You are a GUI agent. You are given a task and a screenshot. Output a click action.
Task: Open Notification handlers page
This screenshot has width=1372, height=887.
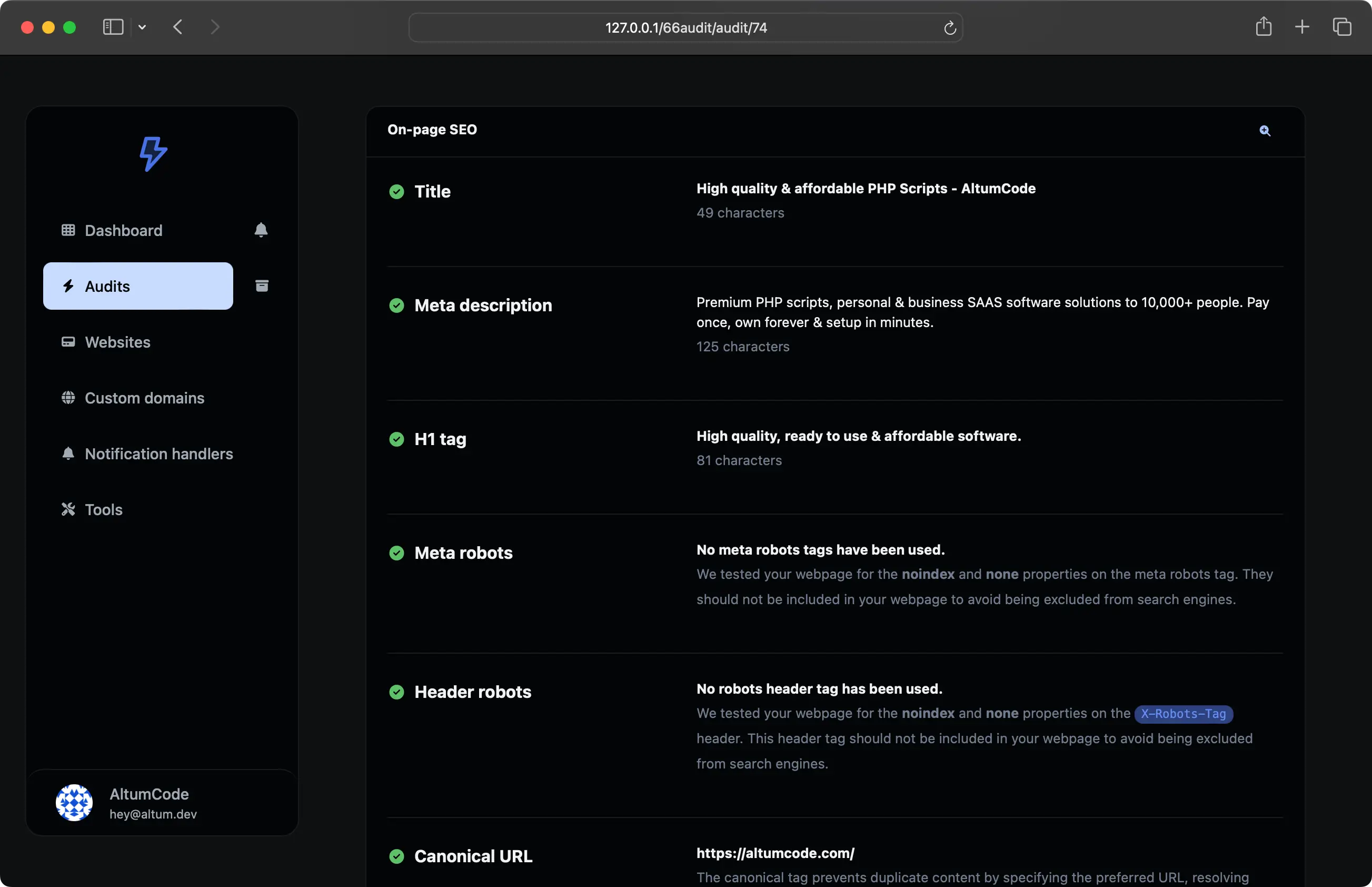[x=158, y=454]
